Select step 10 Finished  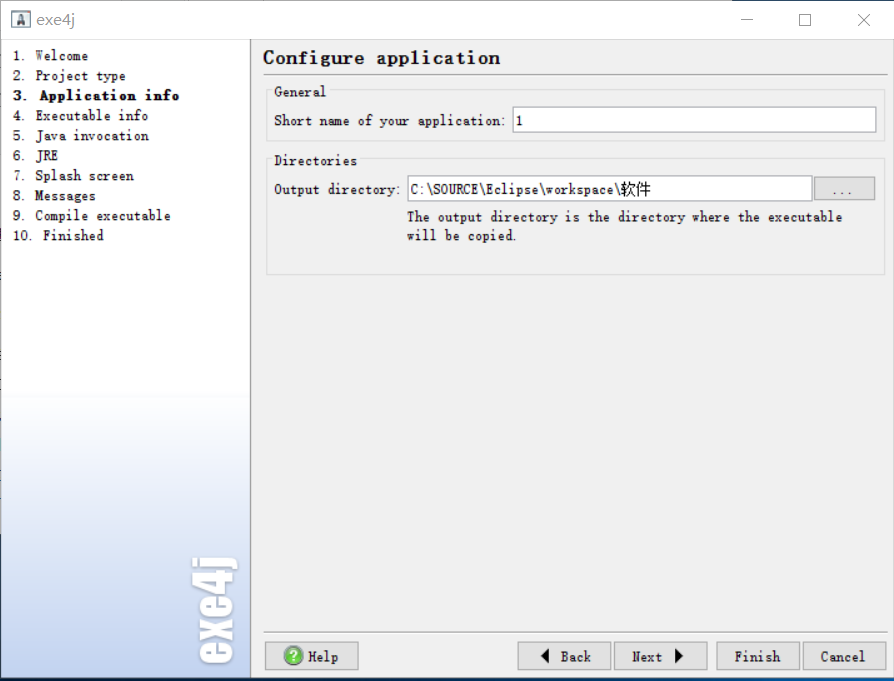pos(58,236)
